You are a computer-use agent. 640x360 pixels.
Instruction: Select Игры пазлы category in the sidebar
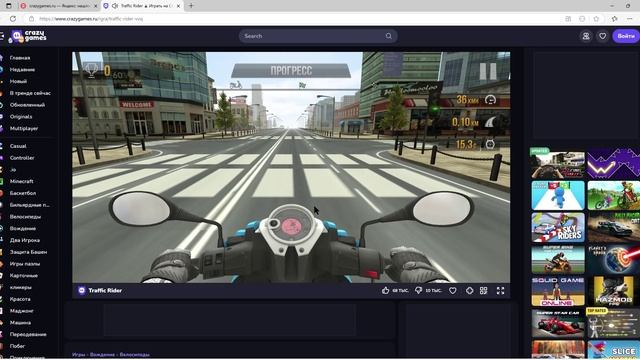tap(25, 264)
